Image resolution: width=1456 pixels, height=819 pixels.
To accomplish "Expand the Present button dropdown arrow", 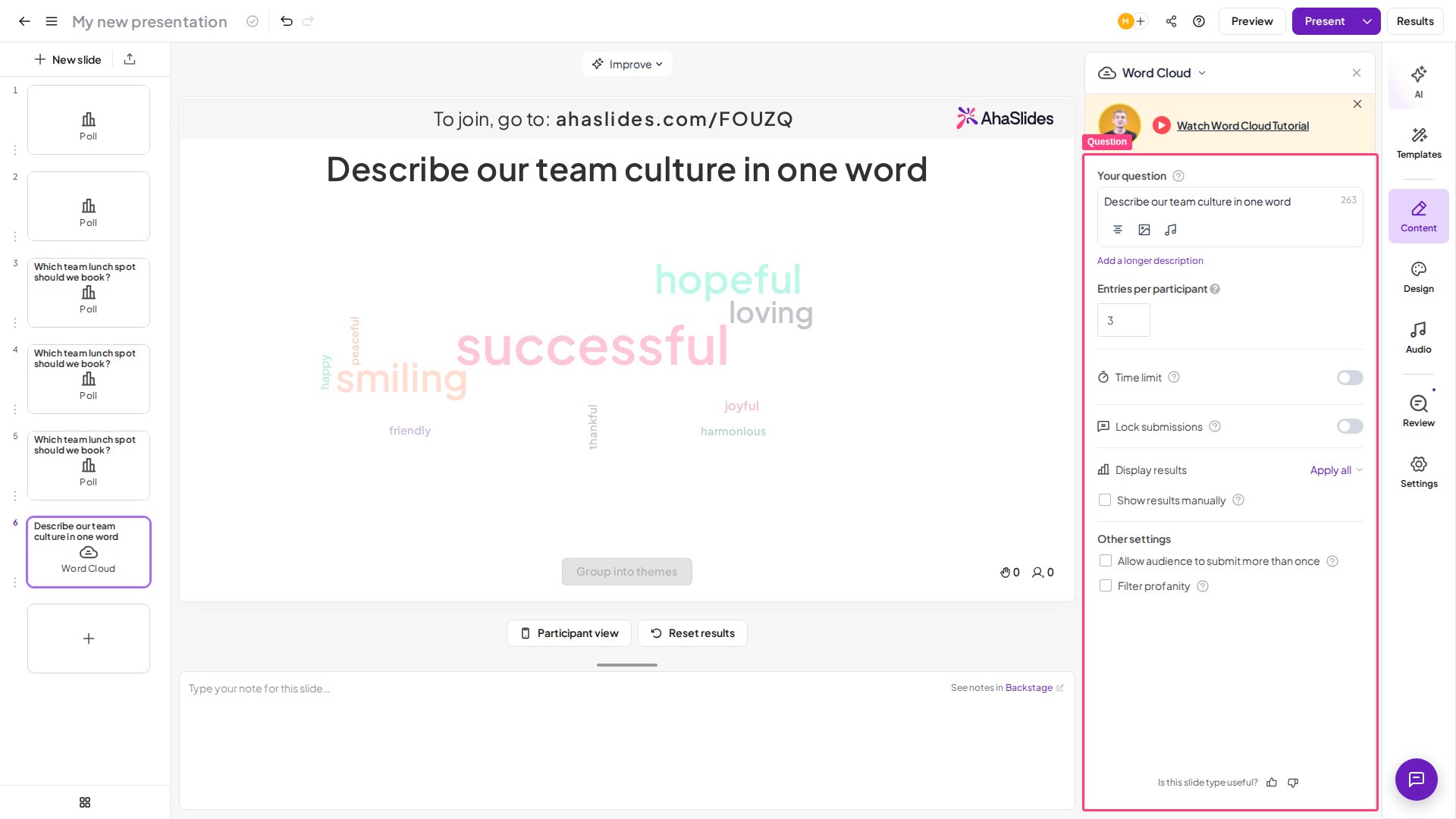I will point(1367,21).
